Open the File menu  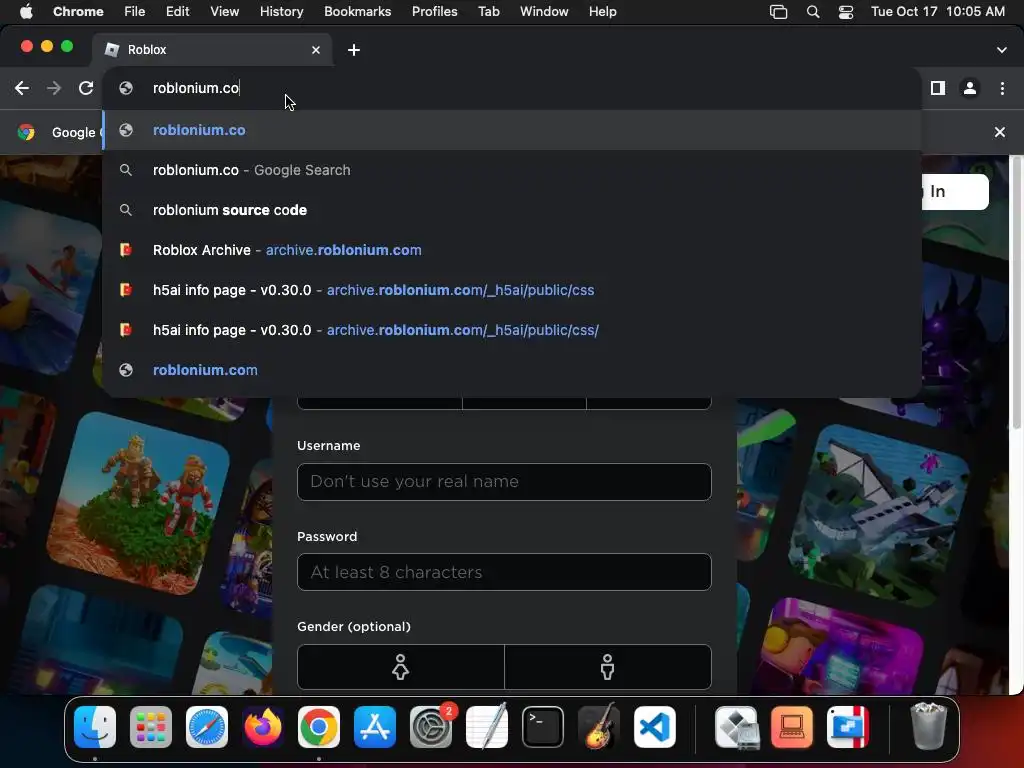pyautogui.click(x=135, y=12)
